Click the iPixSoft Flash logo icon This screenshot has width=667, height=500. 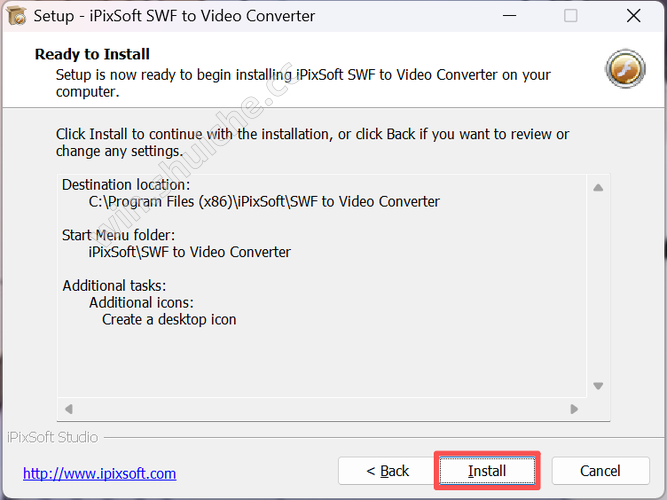[625, 69]
